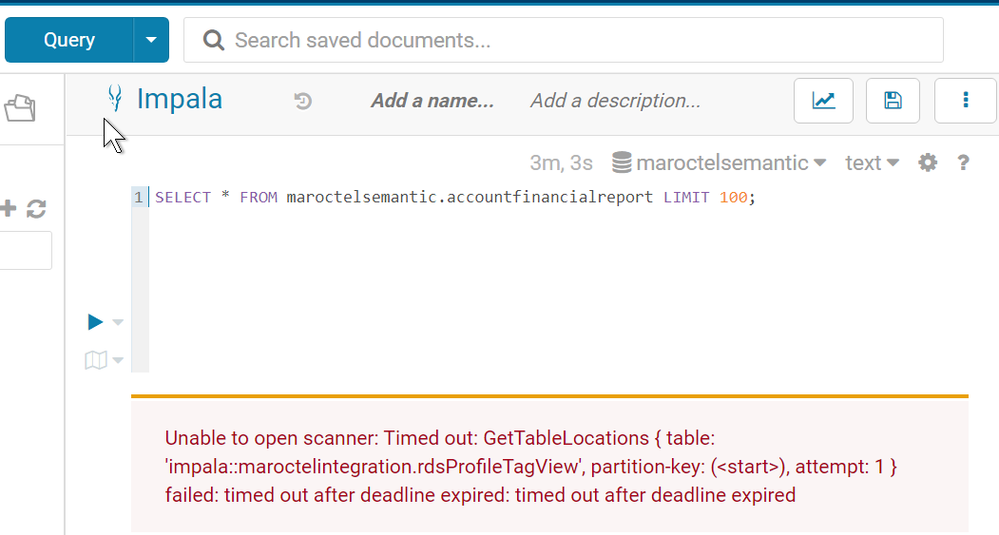Open the three-dot more options menu

pyautogui.click(x=966, y=101)
